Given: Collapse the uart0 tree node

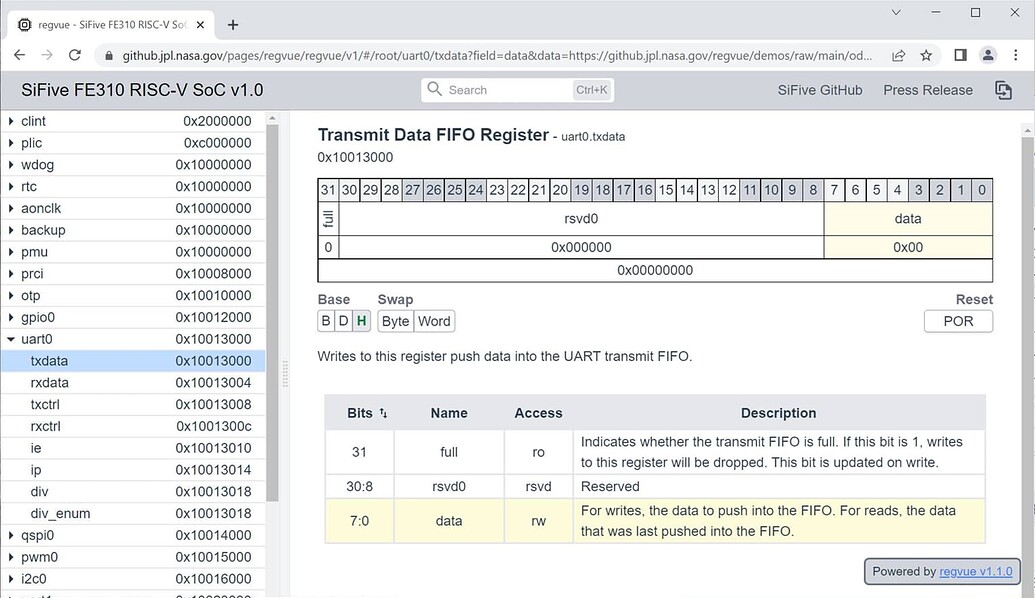Looking at the screenshot, I should 11,339.
